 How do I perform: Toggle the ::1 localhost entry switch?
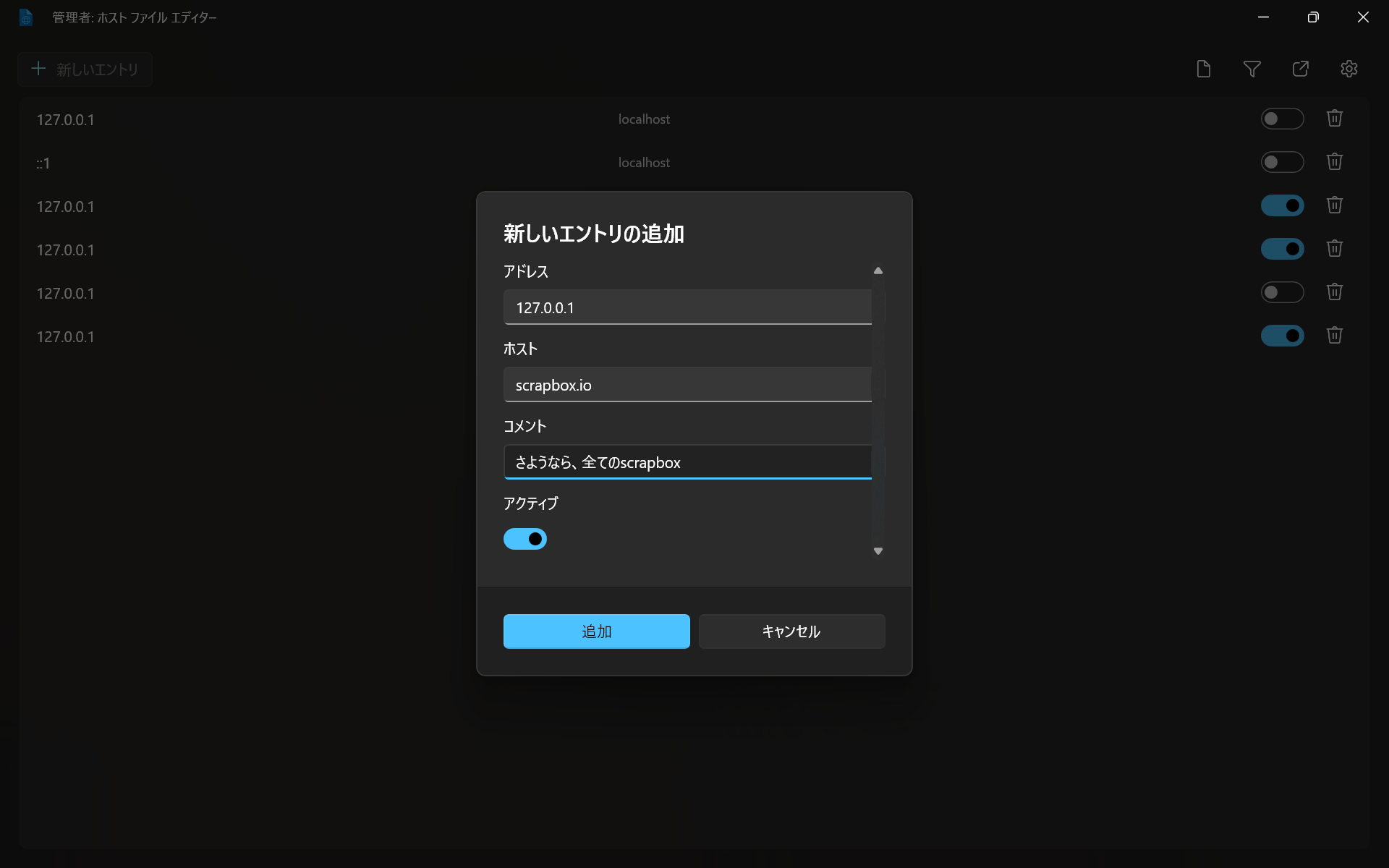point(1282,162)
